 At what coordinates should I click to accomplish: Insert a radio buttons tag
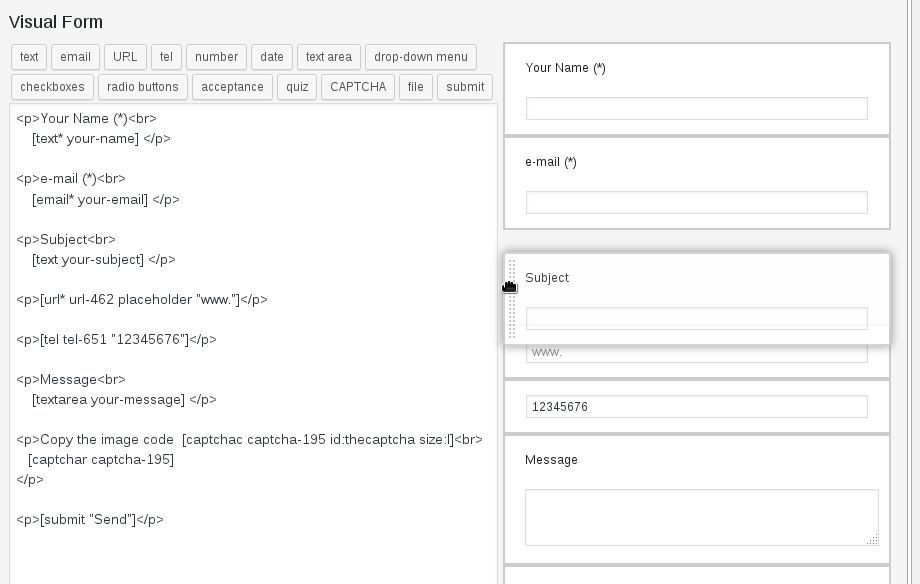coord(143,87)
